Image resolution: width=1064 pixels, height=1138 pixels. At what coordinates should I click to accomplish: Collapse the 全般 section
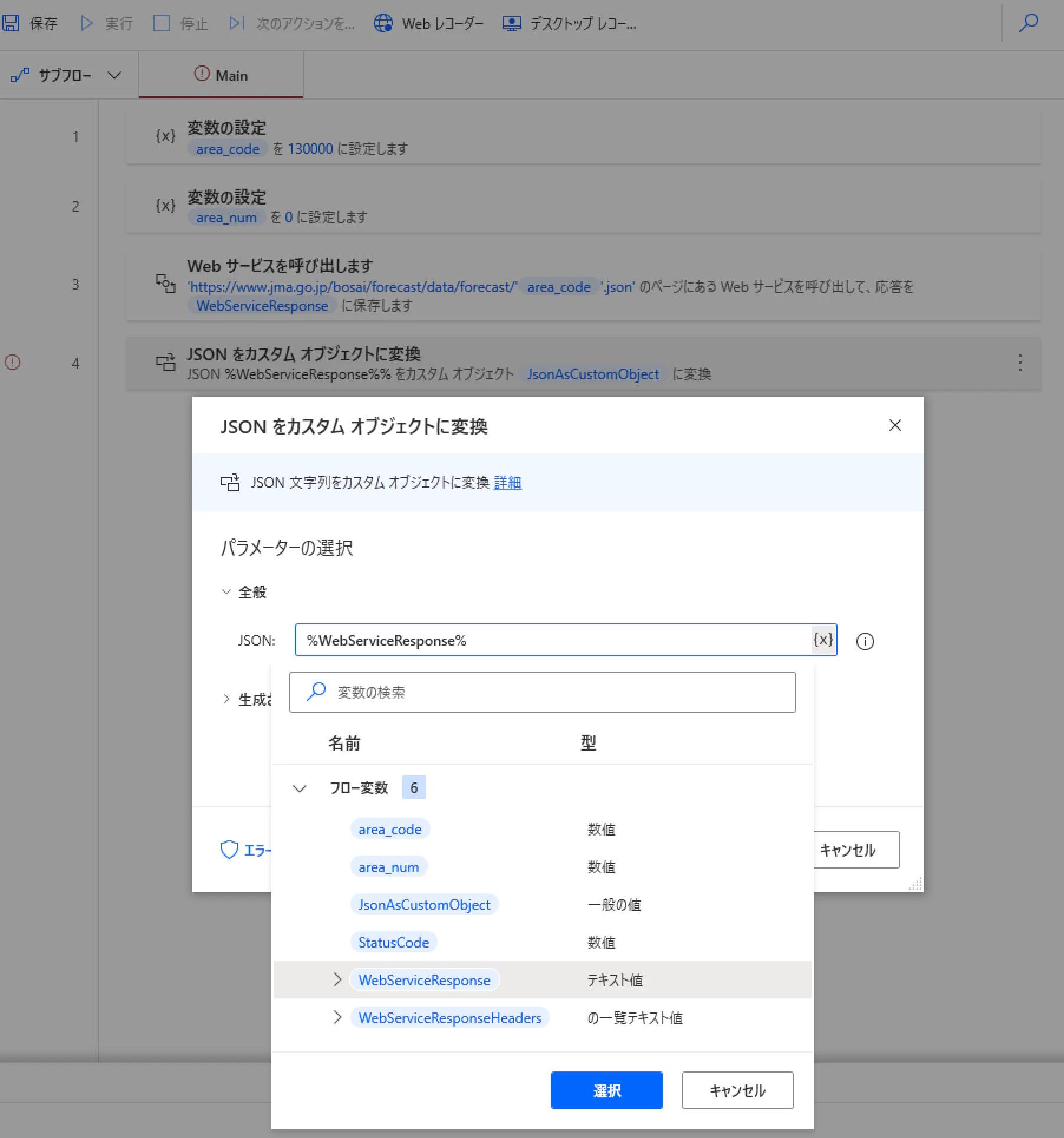pyautogui.click(x=226, y=592)
